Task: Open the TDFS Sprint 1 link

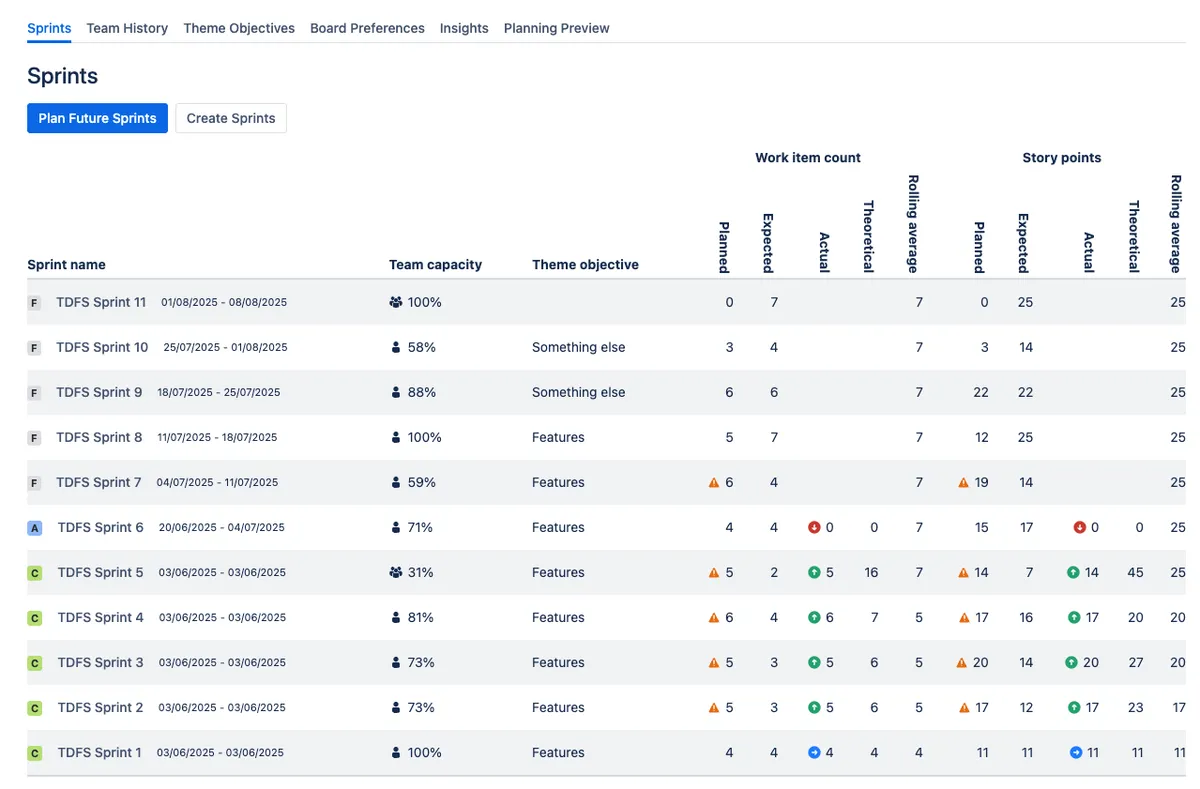Action: 100,752
